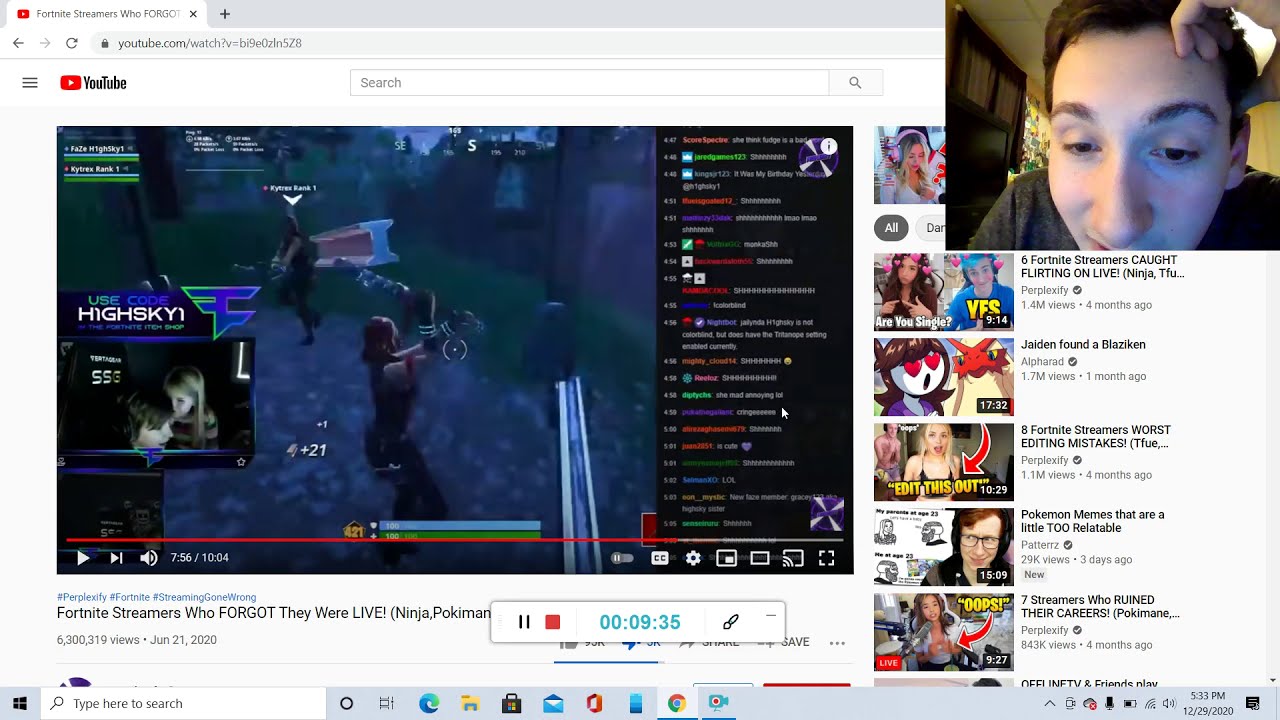Open the taskbar clock and calendar
This screenshot has width=1280, height=720.
point(1208,704)
